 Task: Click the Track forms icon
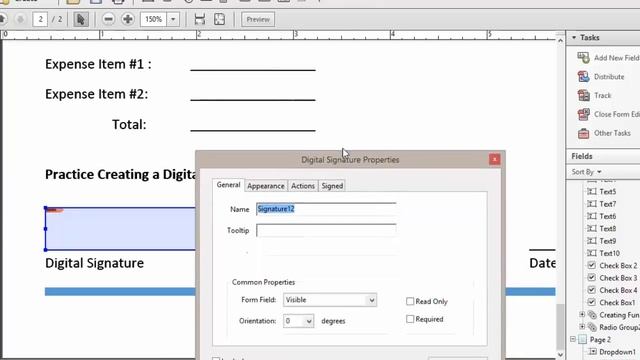click(x=584, y=95)
